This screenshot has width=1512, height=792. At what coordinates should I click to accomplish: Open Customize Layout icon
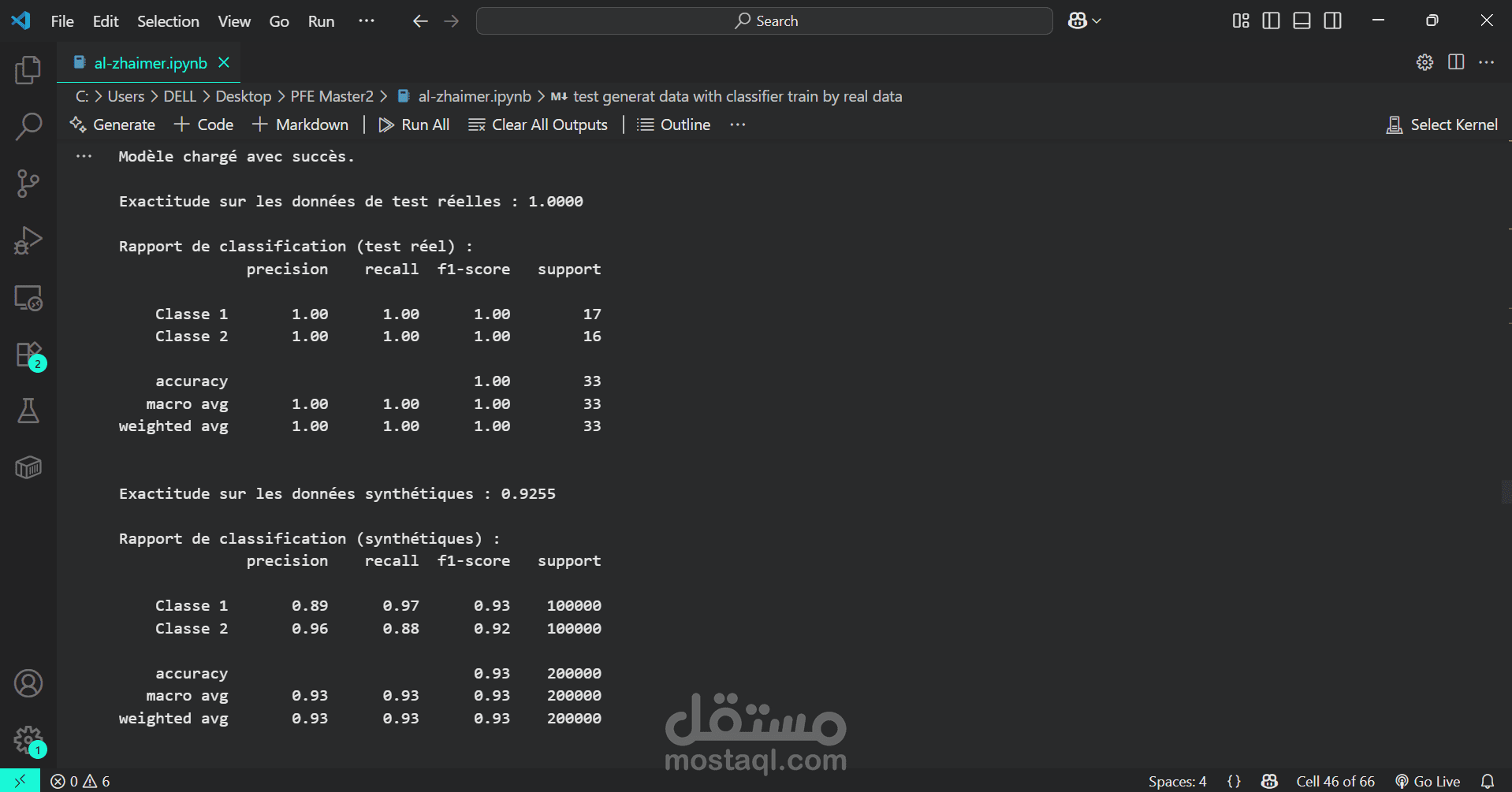pyautogui.click(x=1241, y=21)
